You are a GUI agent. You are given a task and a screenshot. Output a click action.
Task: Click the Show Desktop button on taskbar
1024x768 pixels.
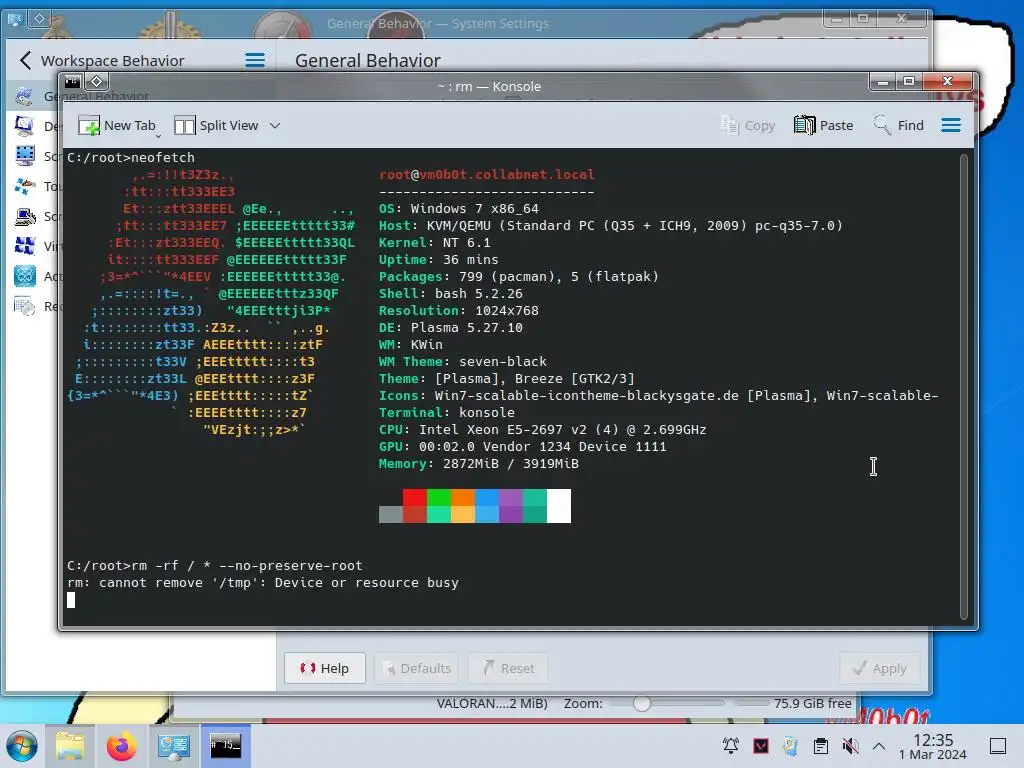[x=998, y=746]
